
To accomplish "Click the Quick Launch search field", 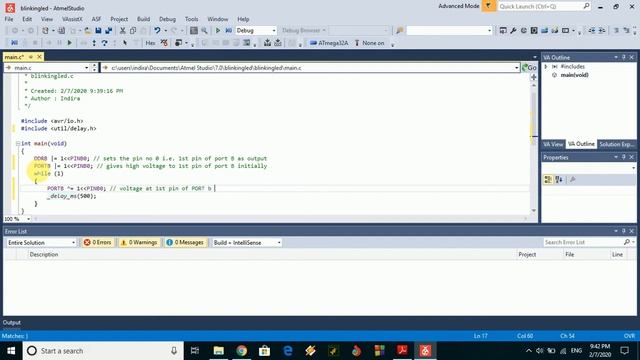I will 544,6.
